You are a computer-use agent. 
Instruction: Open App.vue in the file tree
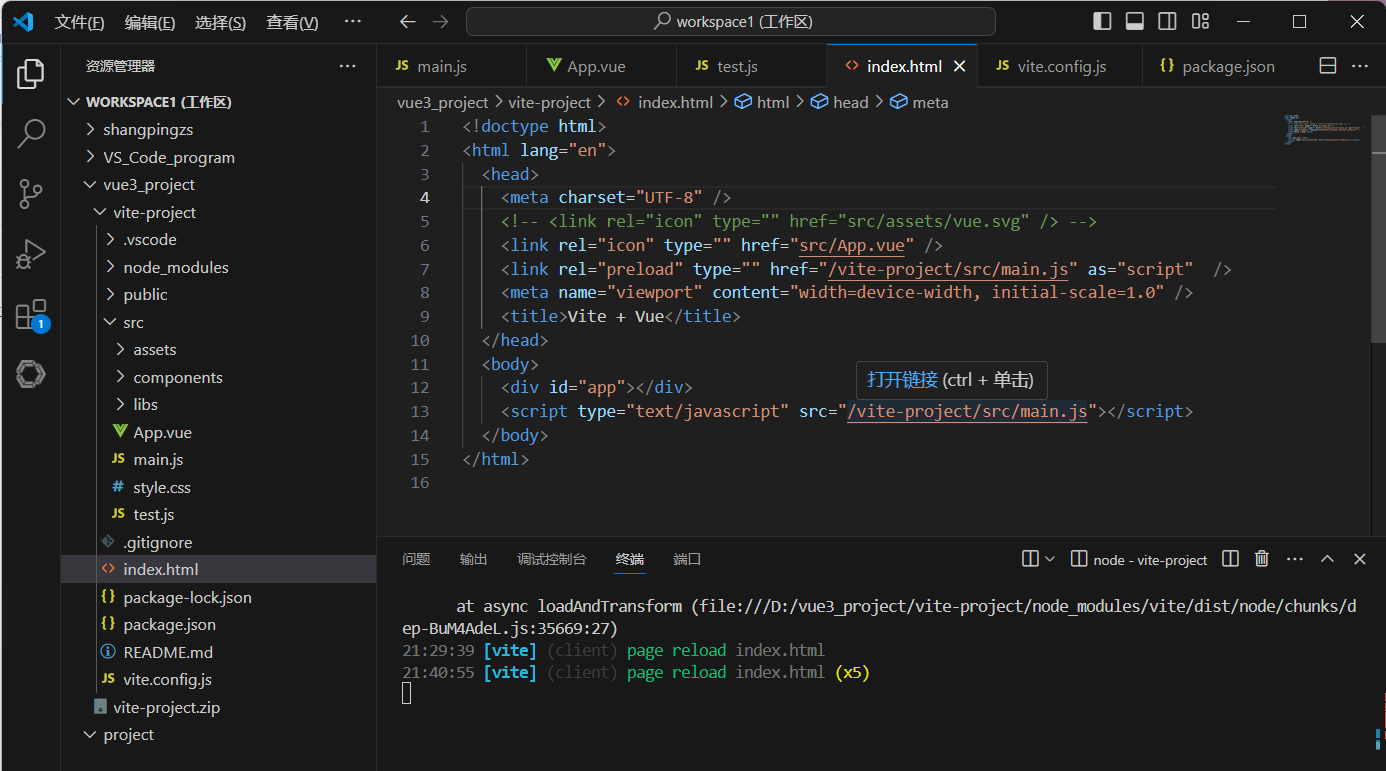218,432
